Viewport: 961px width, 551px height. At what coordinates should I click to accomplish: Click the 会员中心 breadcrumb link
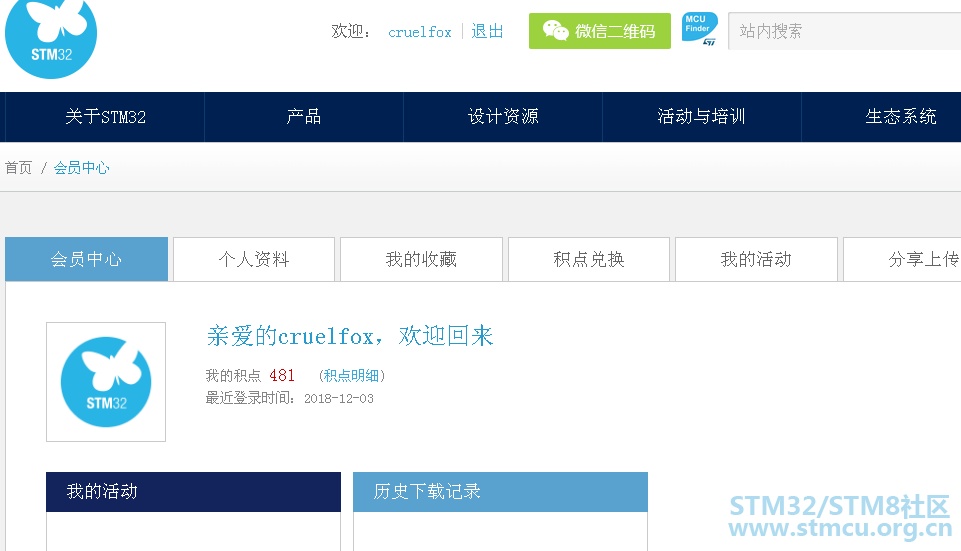[82, 168]
